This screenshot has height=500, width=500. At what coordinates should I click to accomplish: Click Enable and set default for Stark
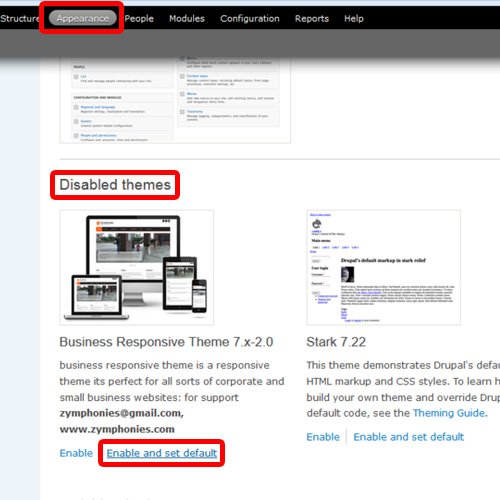(x=409, y=437)
